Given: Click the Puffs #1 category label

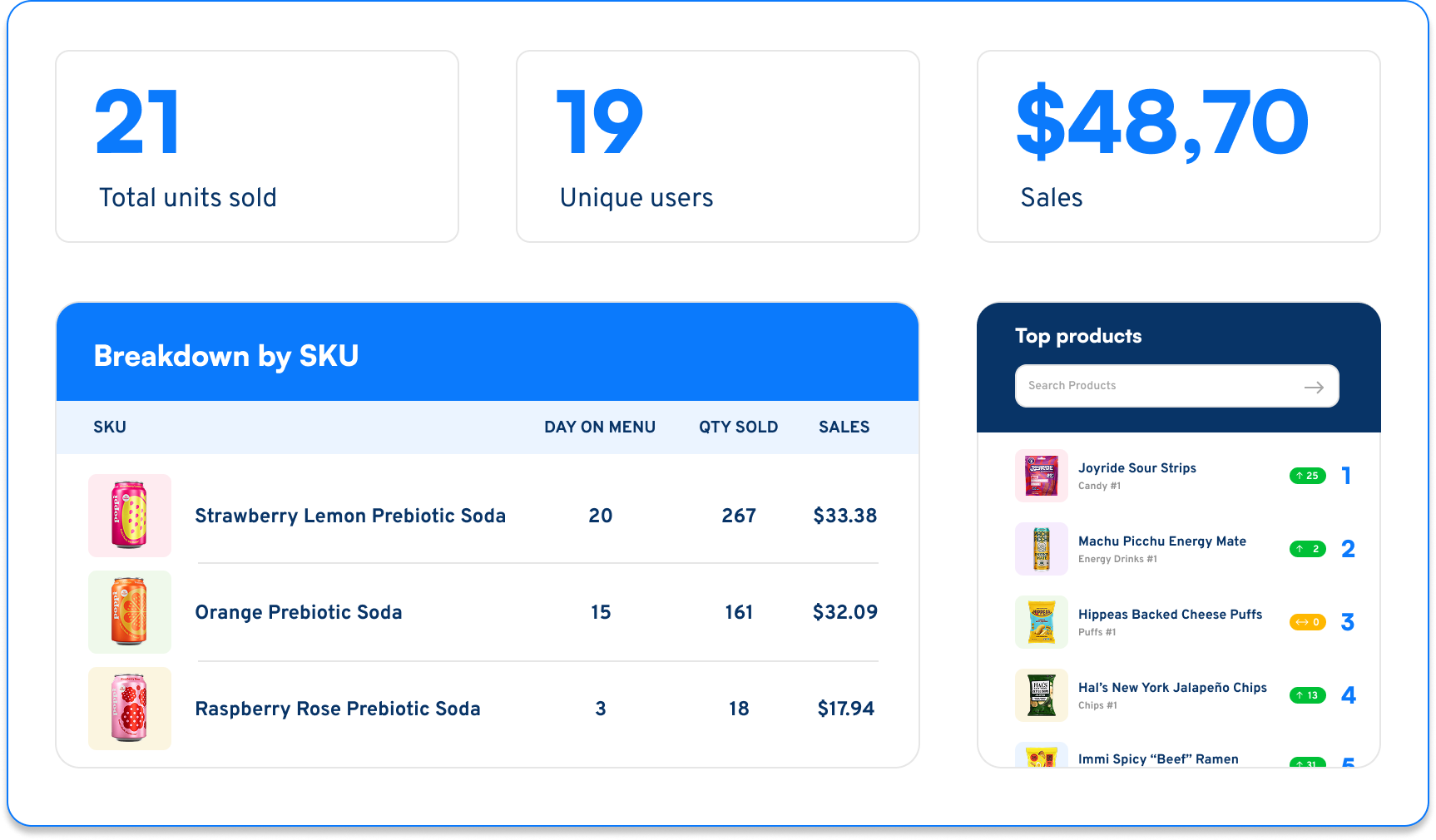Looking at the screenshot, I should 1097,632.
